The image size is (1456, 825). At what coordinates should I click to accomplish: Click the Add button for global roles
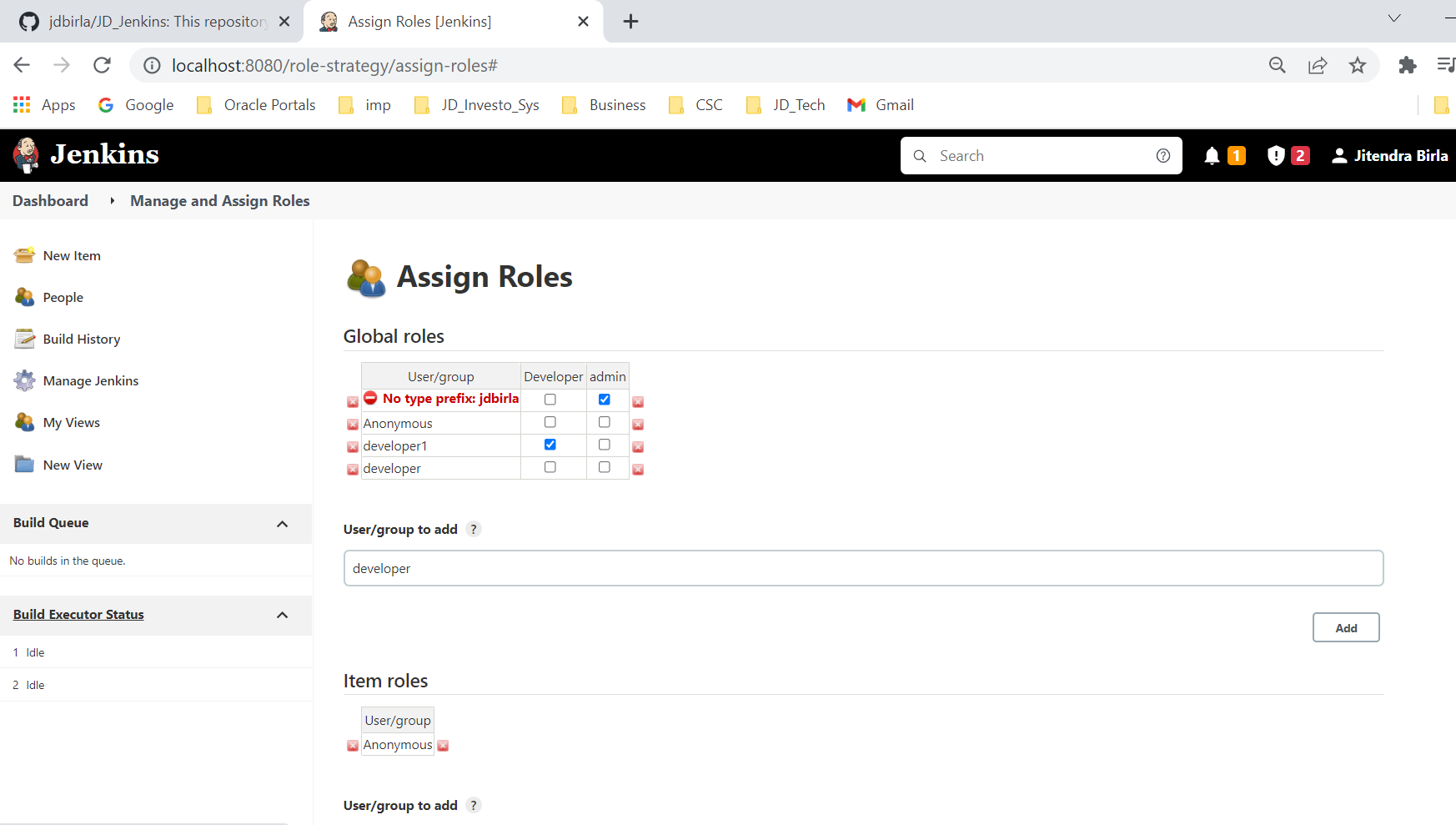coord(1346,627)
